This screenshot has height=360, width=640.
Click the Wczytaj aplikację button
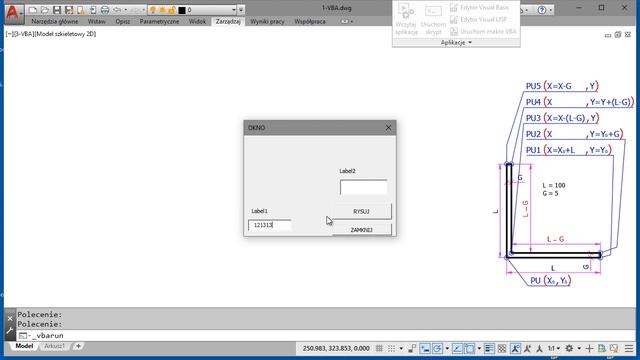[x=406, y=19]
